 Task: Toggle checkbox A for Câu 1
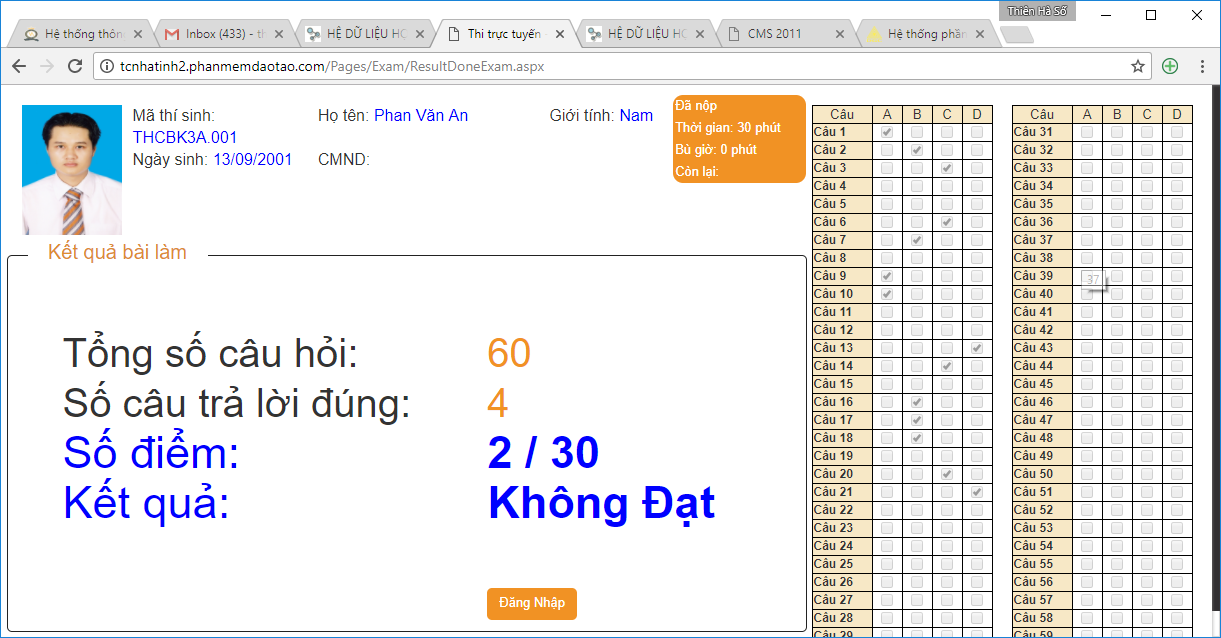(887, 132)
